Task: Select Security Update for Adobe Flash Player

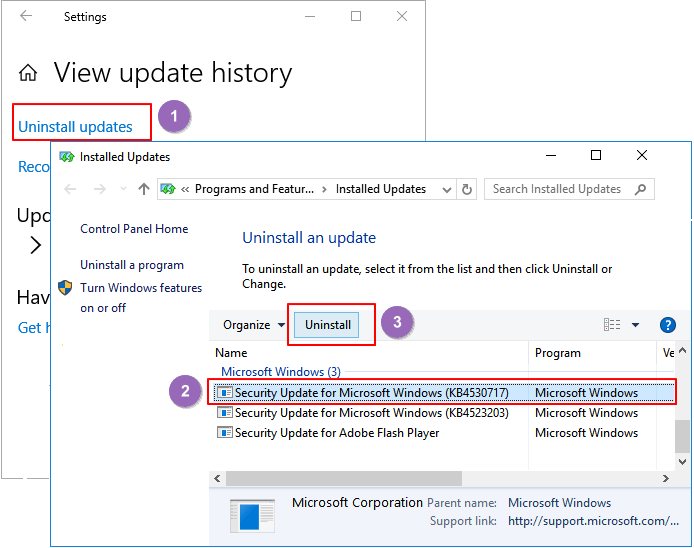Action: (336, 433)
